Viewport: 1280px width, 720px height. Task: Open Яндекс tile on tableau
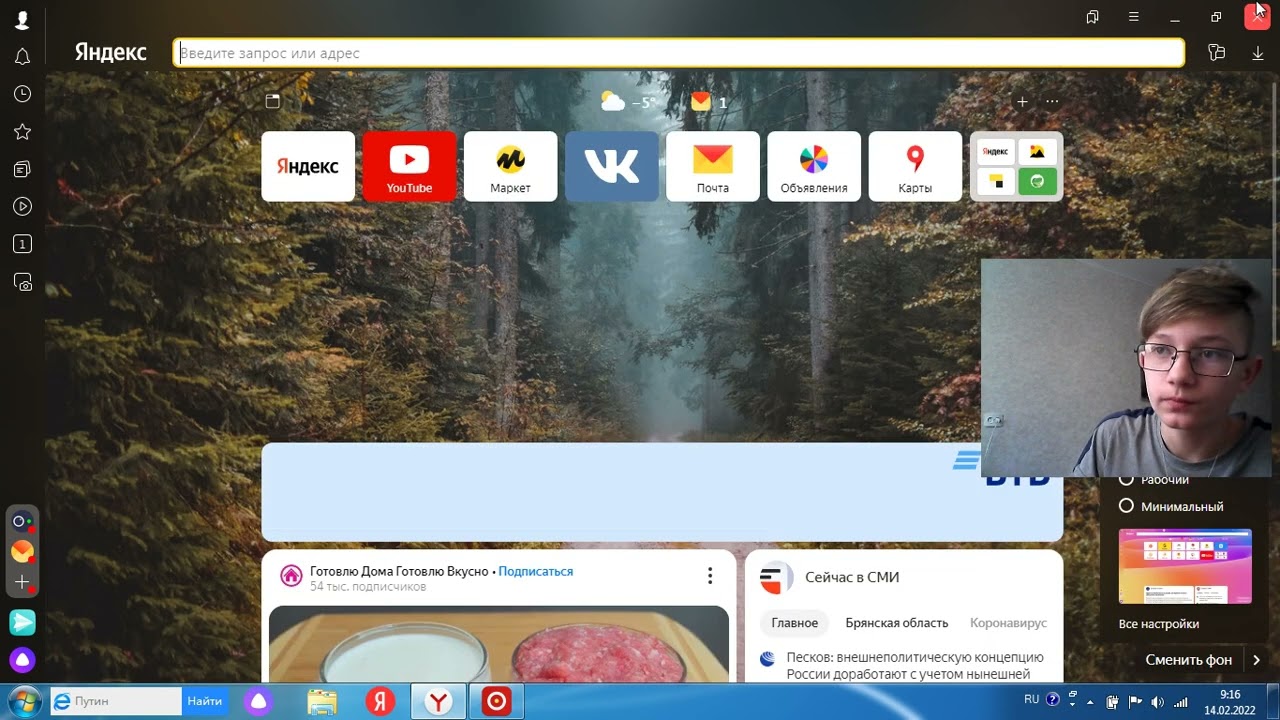308,166
